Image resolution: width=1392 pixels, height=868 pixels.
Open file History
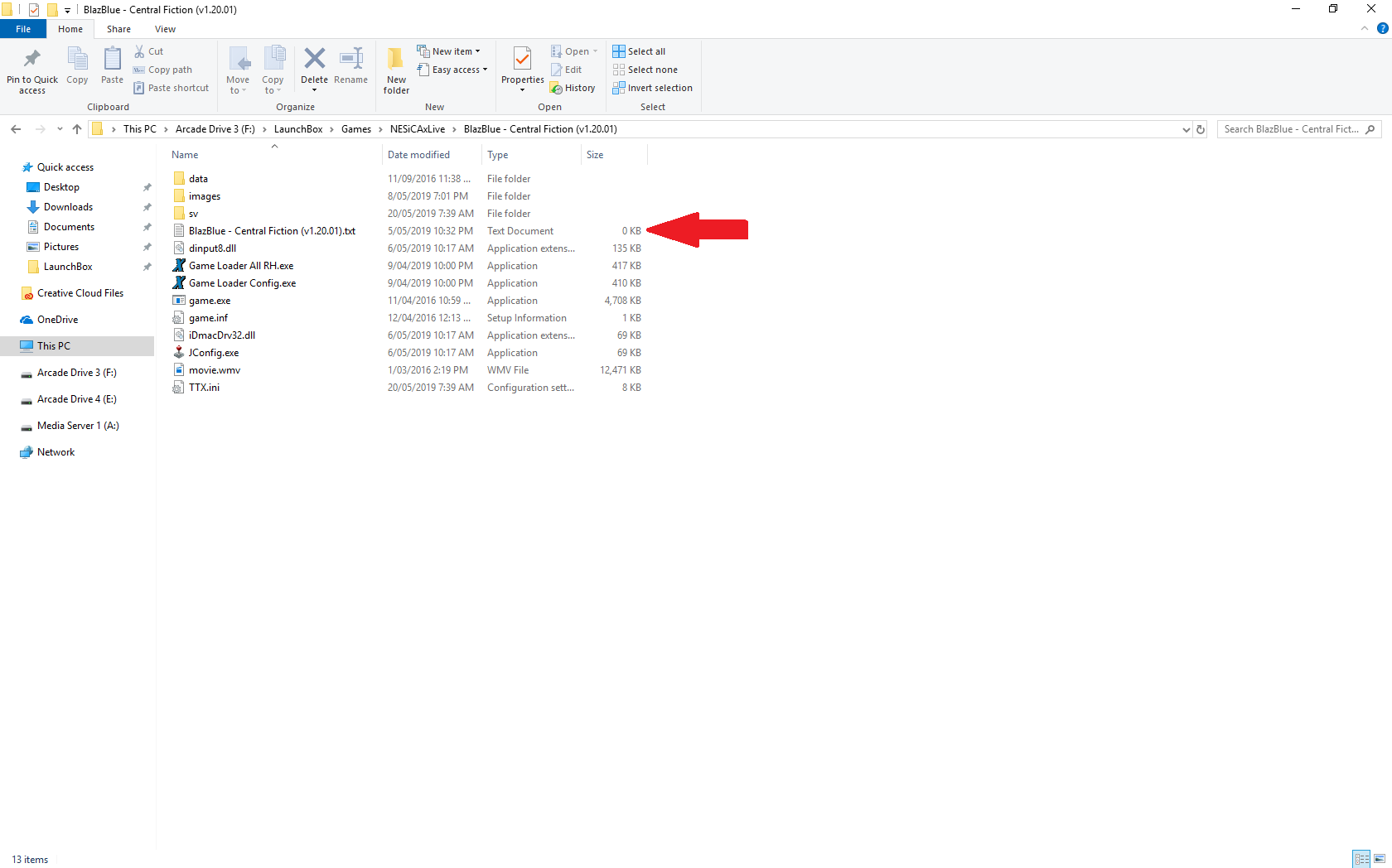pos(573,88)
